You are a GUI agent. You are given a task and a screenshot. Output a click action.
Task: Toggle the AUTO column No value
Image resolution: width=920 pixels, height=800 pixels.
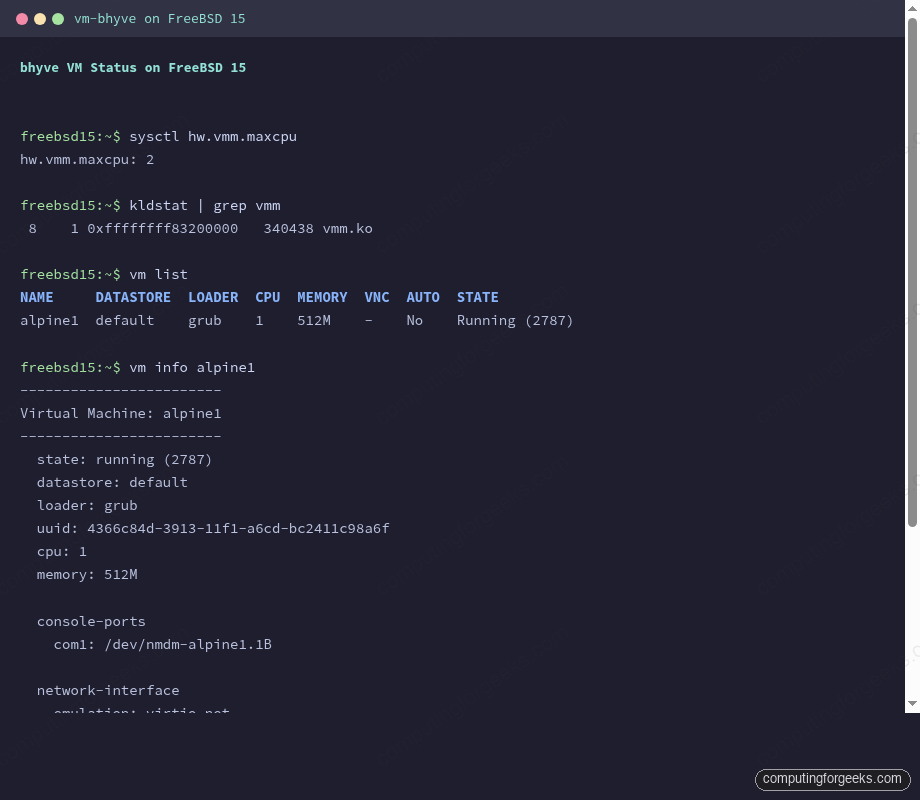point(414,320)
